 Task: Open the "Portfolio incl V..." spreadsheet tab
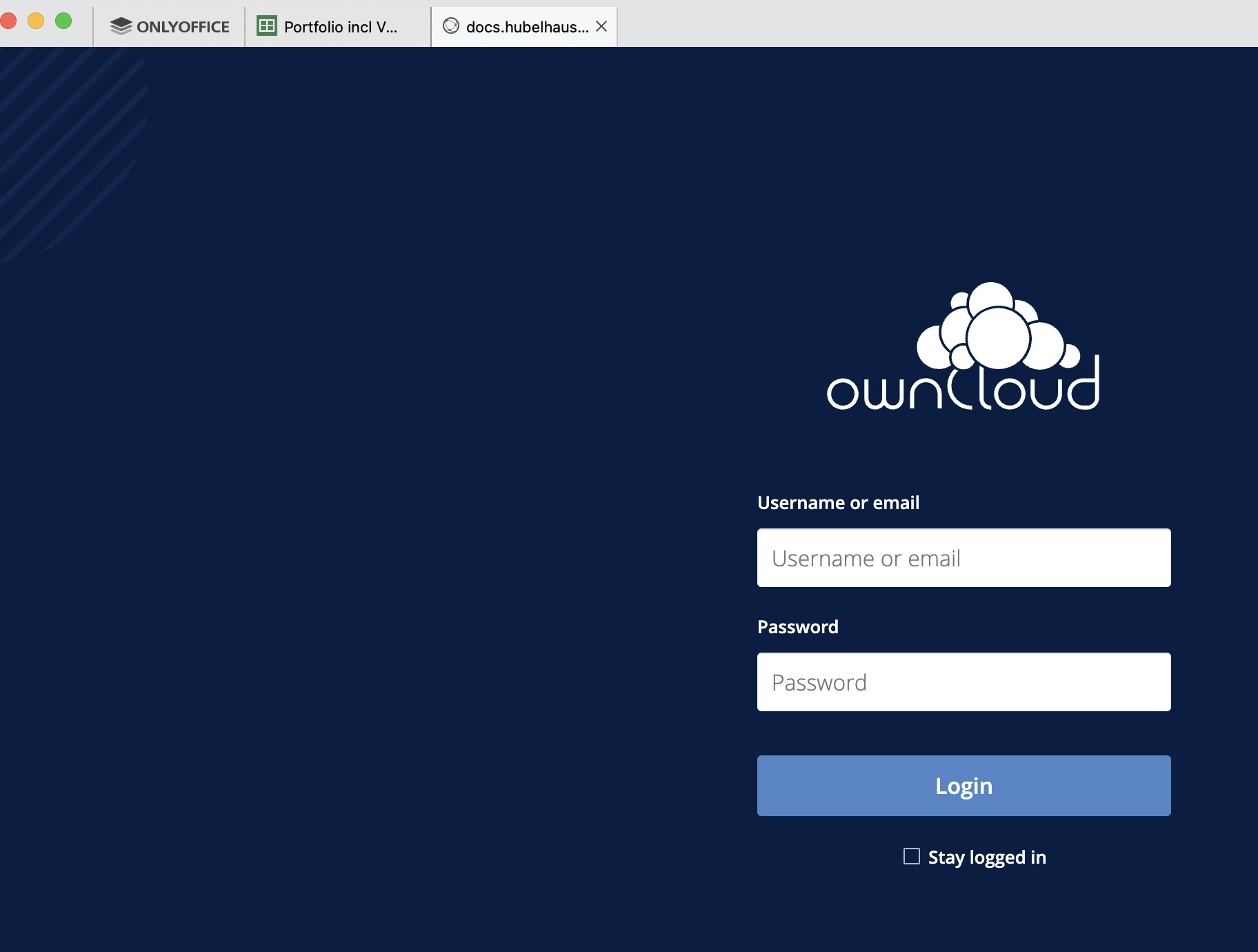340,26
